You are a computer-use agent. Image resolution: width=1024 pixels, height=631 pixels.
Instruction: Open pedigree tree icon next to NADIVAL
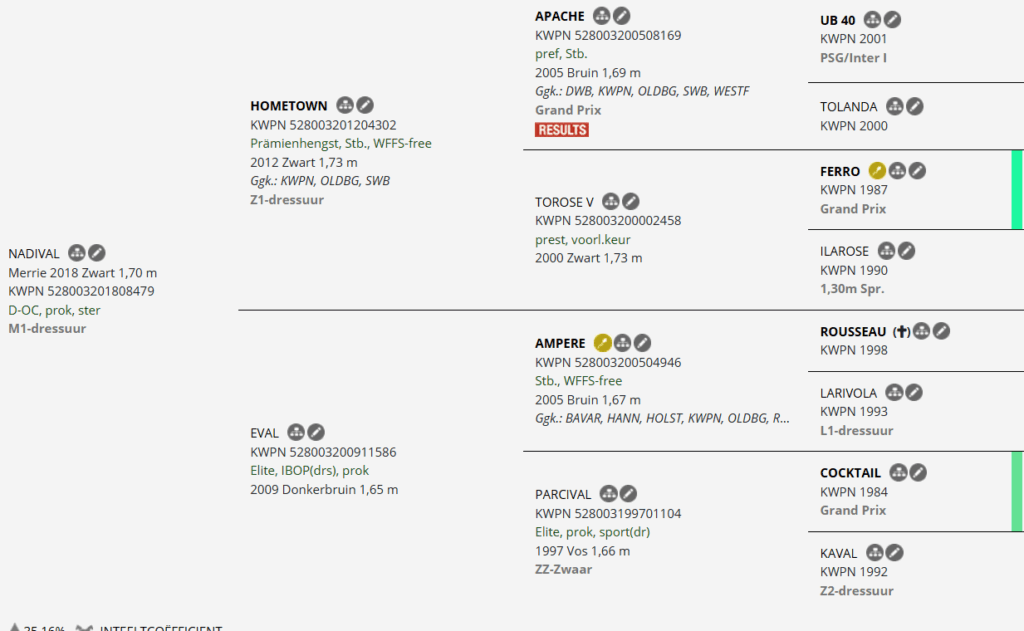77,253
